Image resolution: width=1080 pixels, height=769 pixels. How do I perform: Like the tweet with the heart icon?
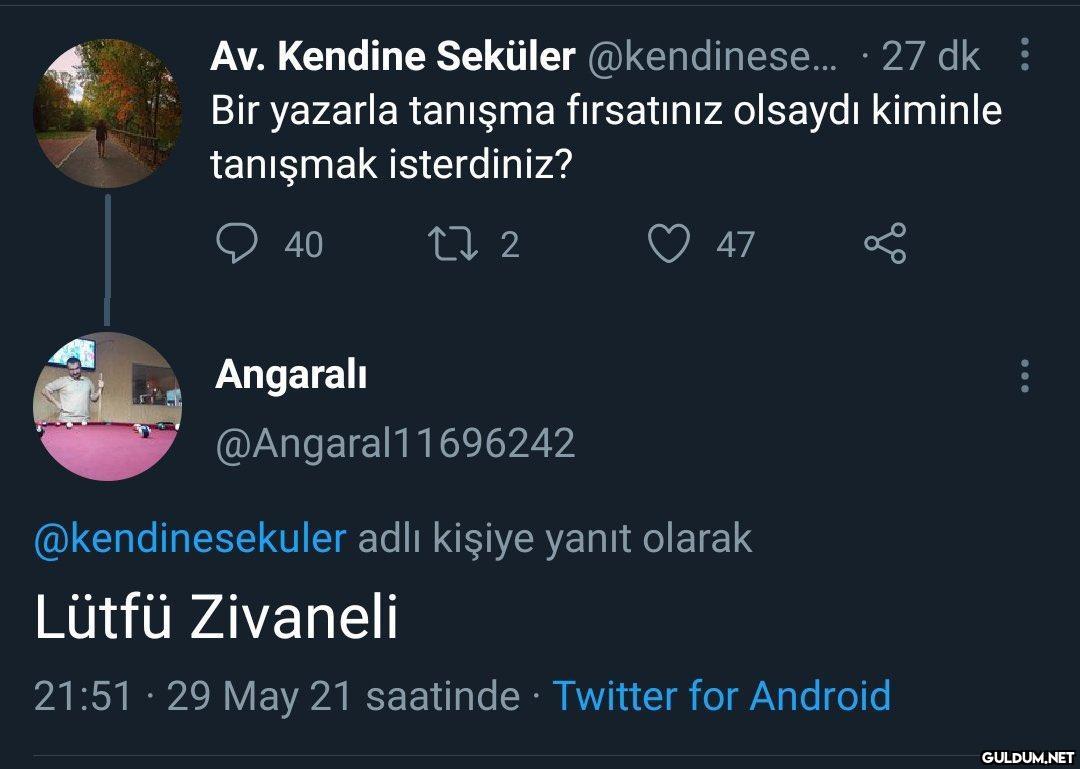click(668, 244)
